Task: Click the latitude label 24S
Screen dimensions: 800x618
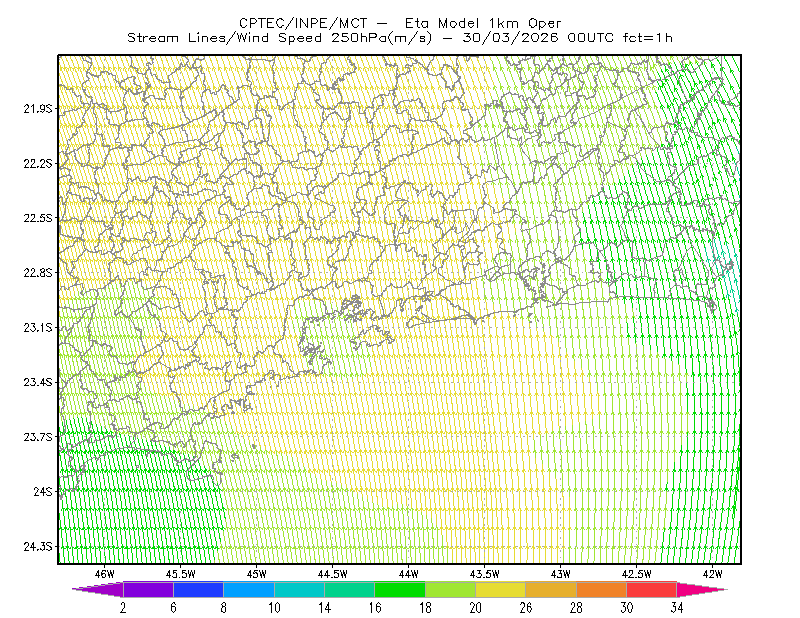Action: point(43,491)
